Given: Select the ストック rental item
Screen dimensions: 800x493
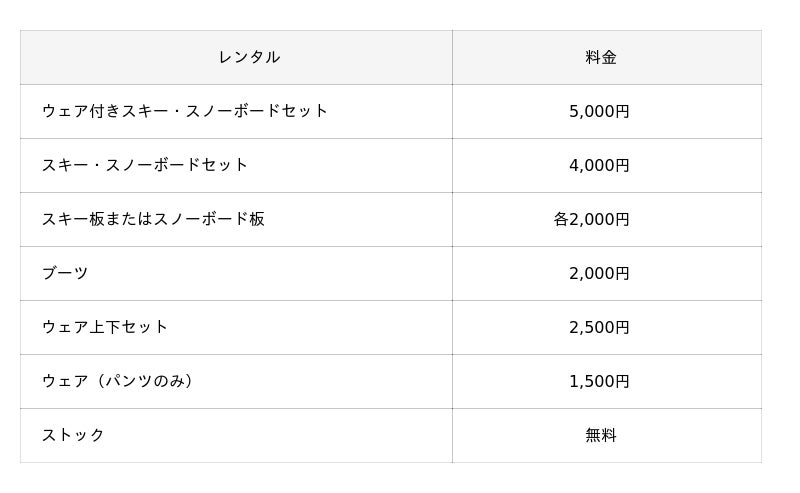Looking at the screenshot, I should (73, 435).
